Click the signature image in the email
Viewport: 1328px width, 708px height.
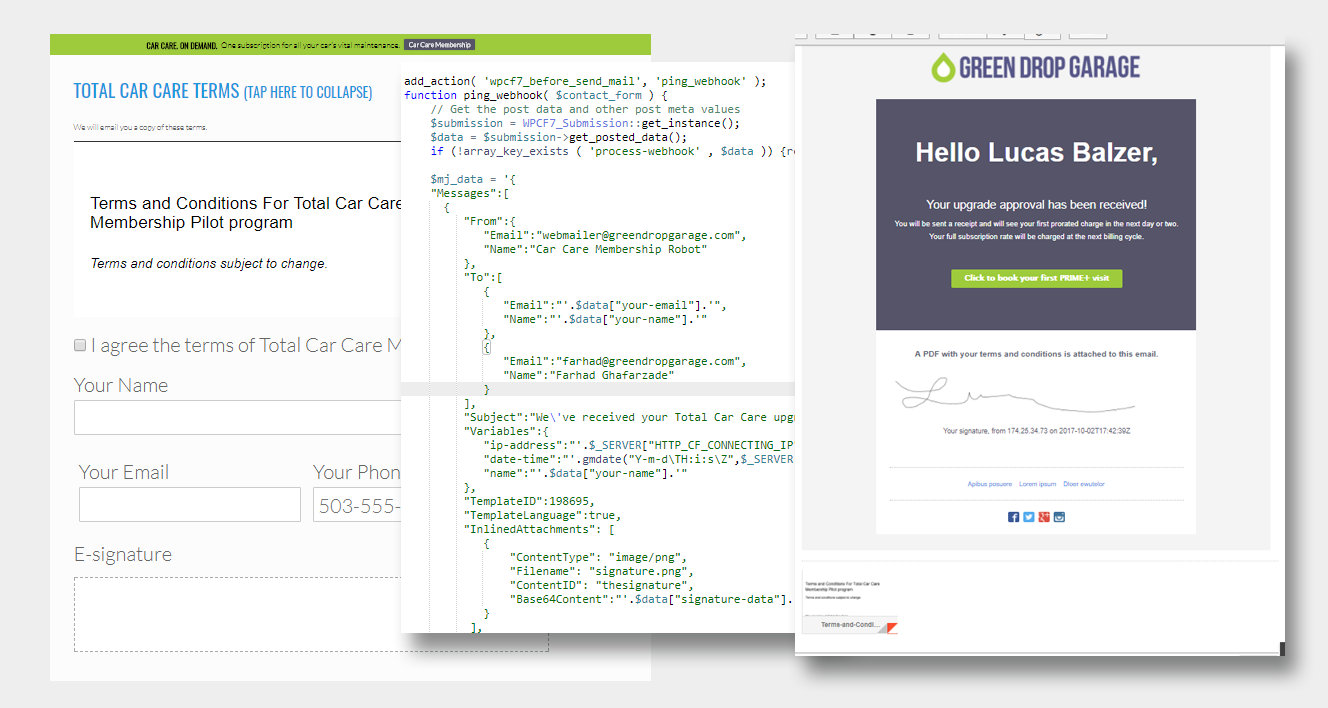pos(1015,394)
